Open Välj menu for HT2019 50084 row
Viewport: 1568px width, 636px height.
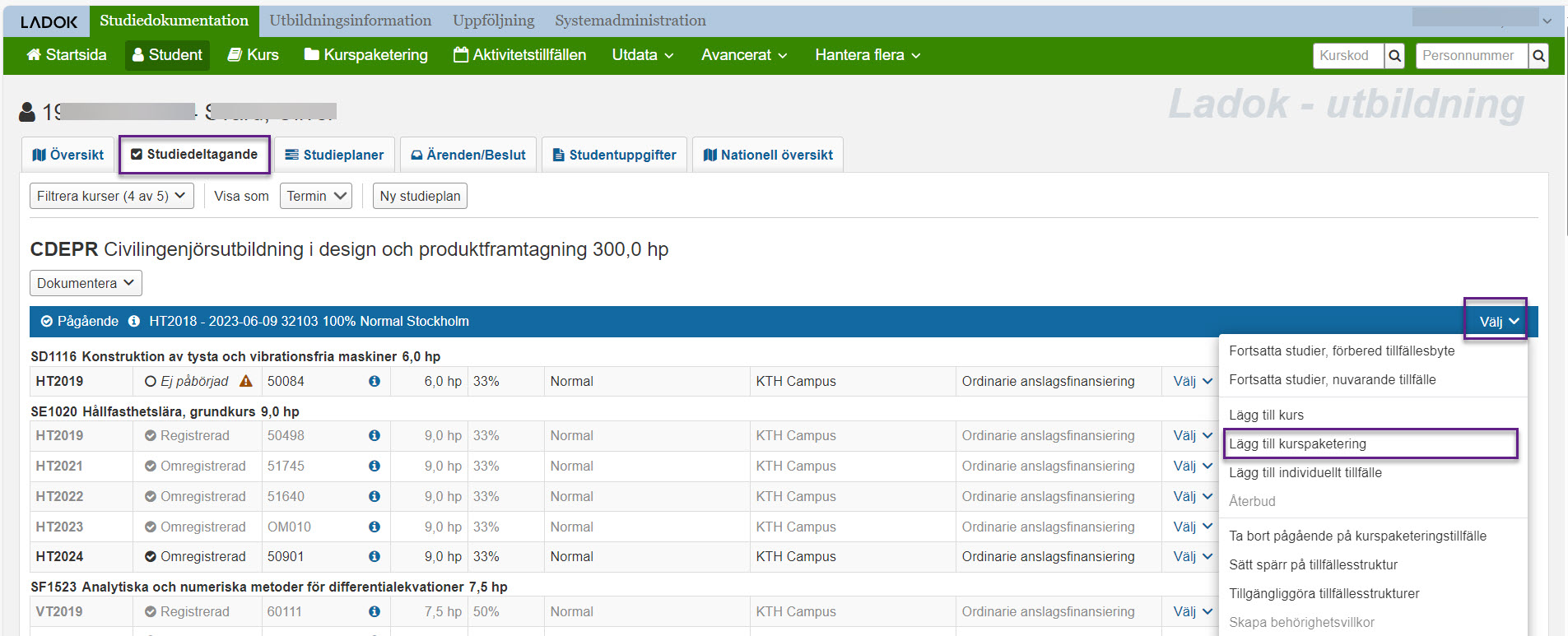[1193, 382]
